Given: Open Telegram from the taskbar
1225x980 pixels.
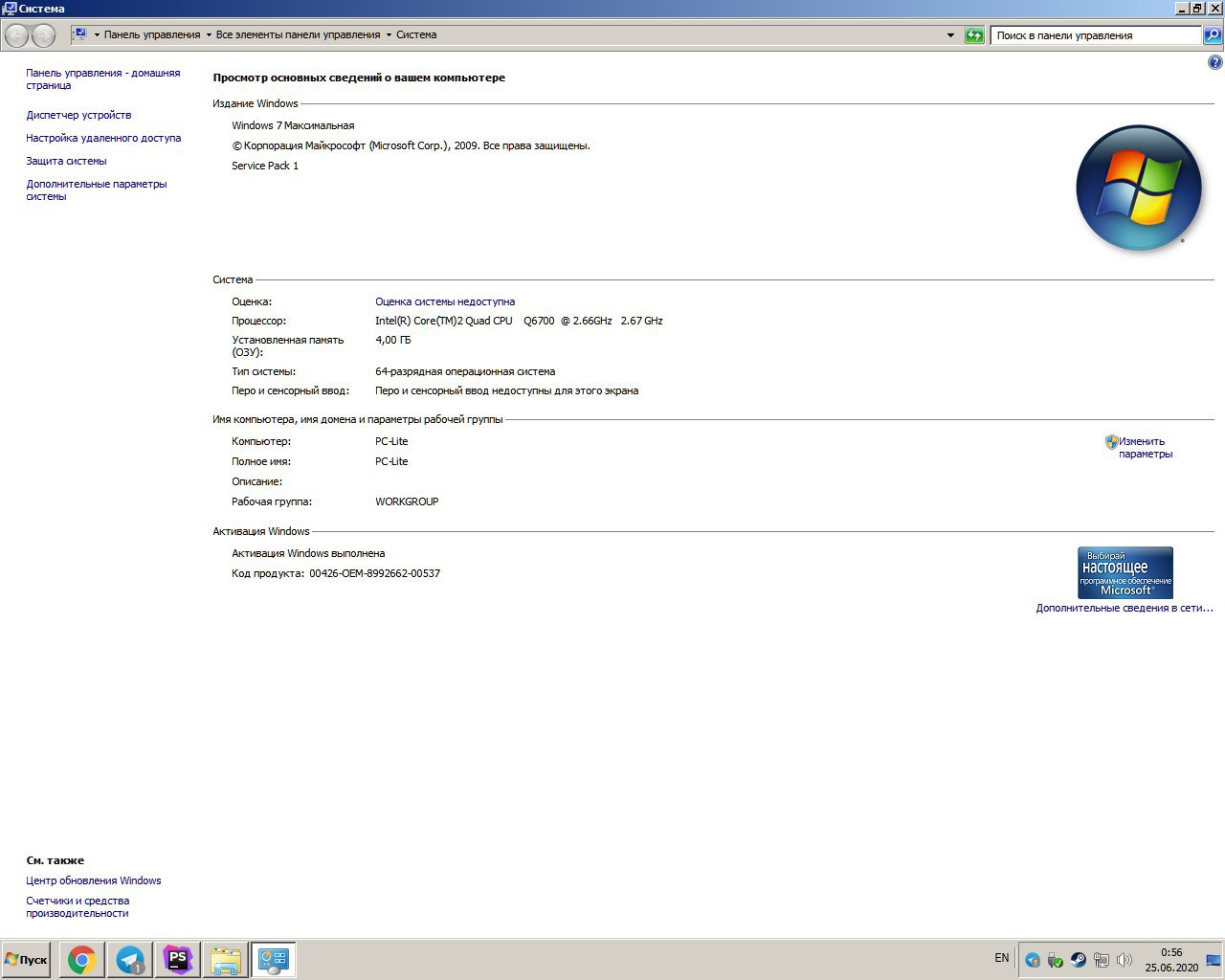Looking at the screenshot, I should [130, 960].
